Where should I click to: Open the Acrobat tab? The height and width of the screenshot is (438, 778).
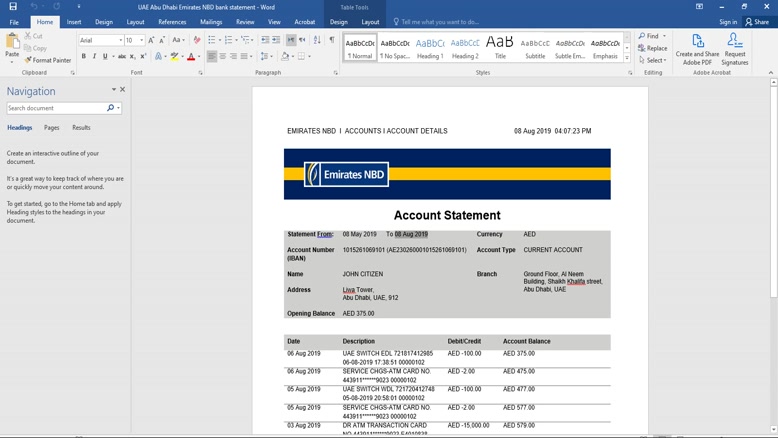point(305,22)
